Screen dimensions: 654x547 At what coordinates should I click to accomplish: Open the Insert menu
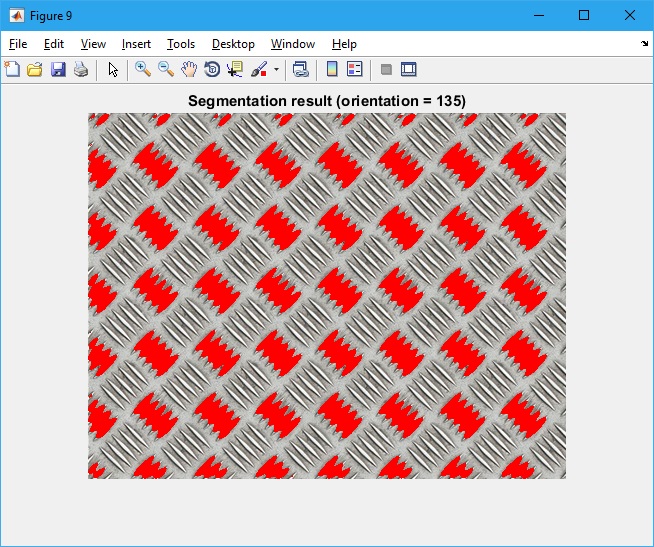pyautogui.click(x=136, y=44)
